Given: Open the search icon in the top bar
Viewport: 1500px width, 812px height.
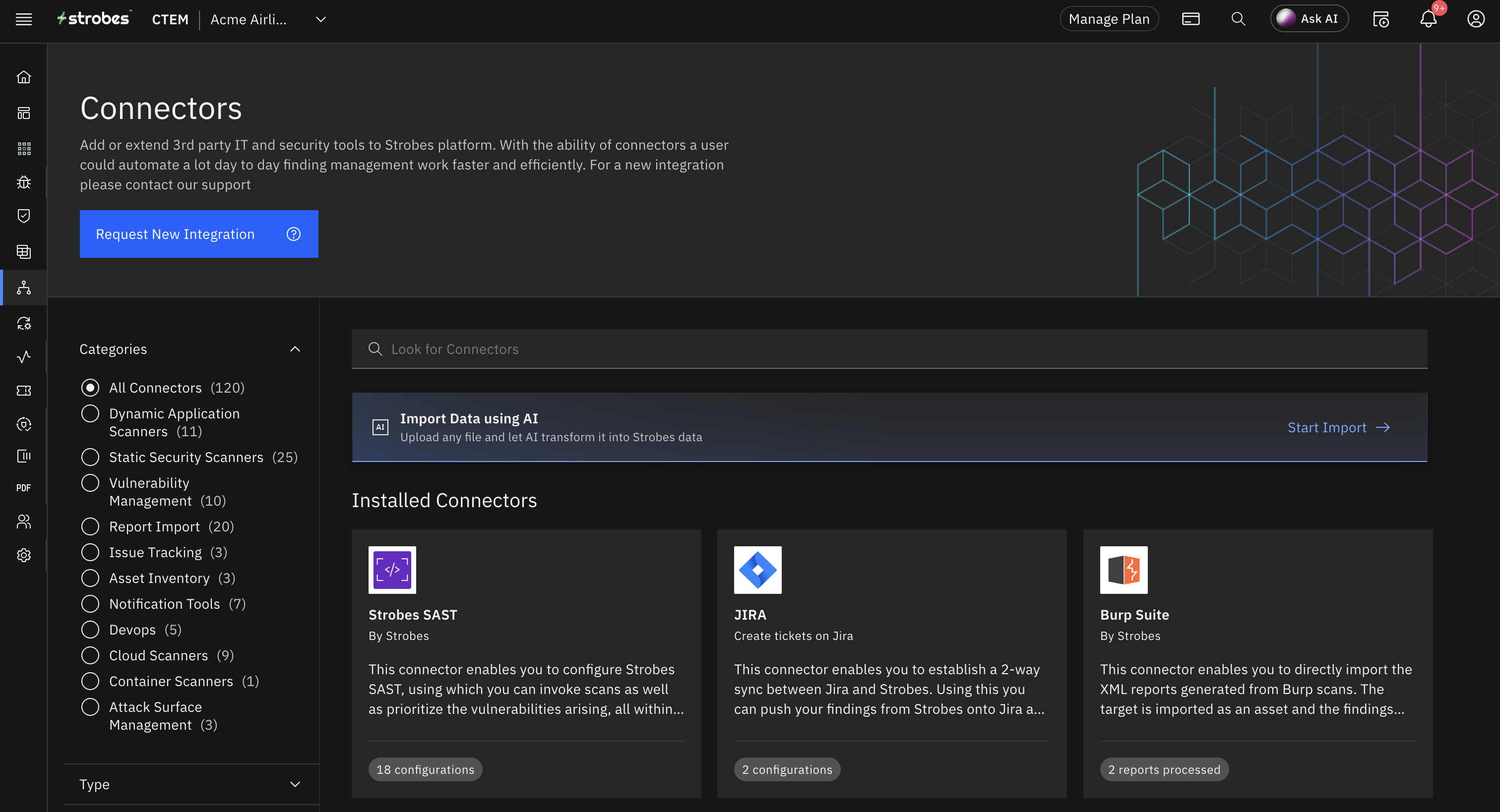Looking at the screenshot, I should click(1239, 19).
